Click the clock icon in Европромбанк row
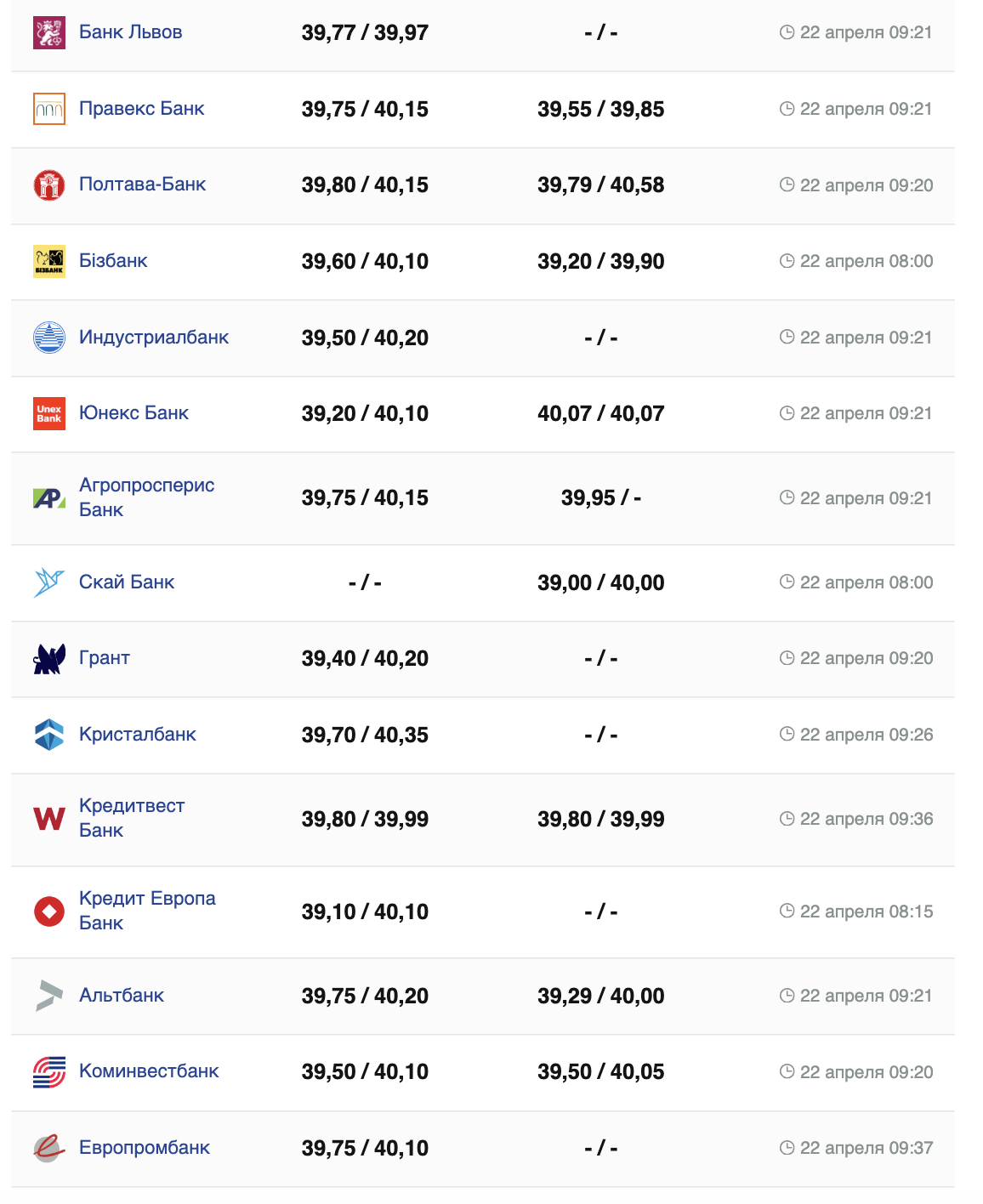Image resolution: width=983 pixels, height=1204 pixels. tap(787, 1148)
